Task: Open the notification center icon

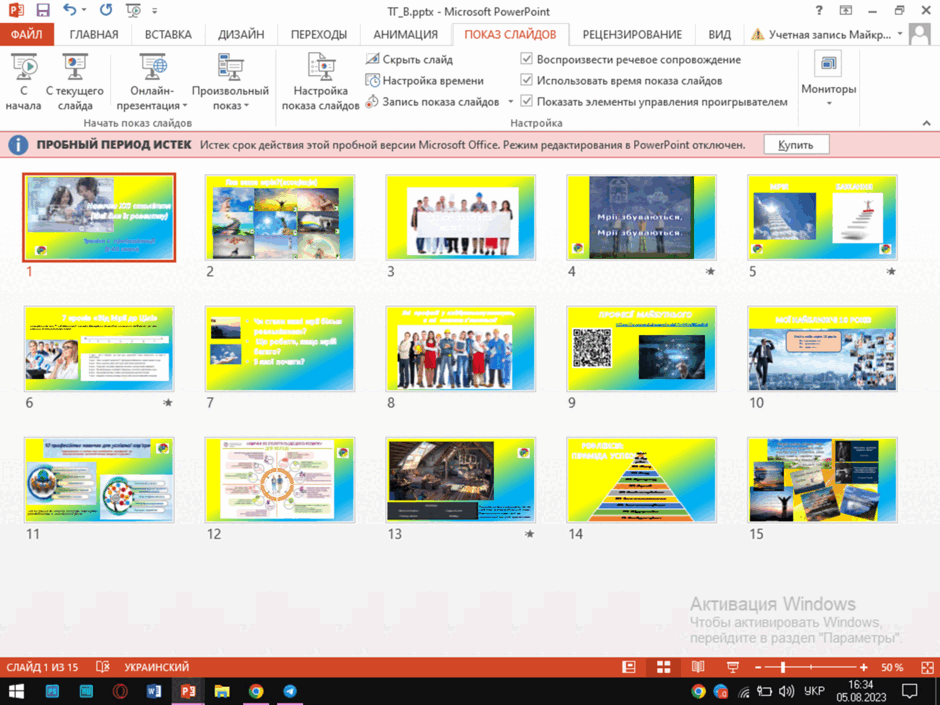Action: [x=909, y=691]
